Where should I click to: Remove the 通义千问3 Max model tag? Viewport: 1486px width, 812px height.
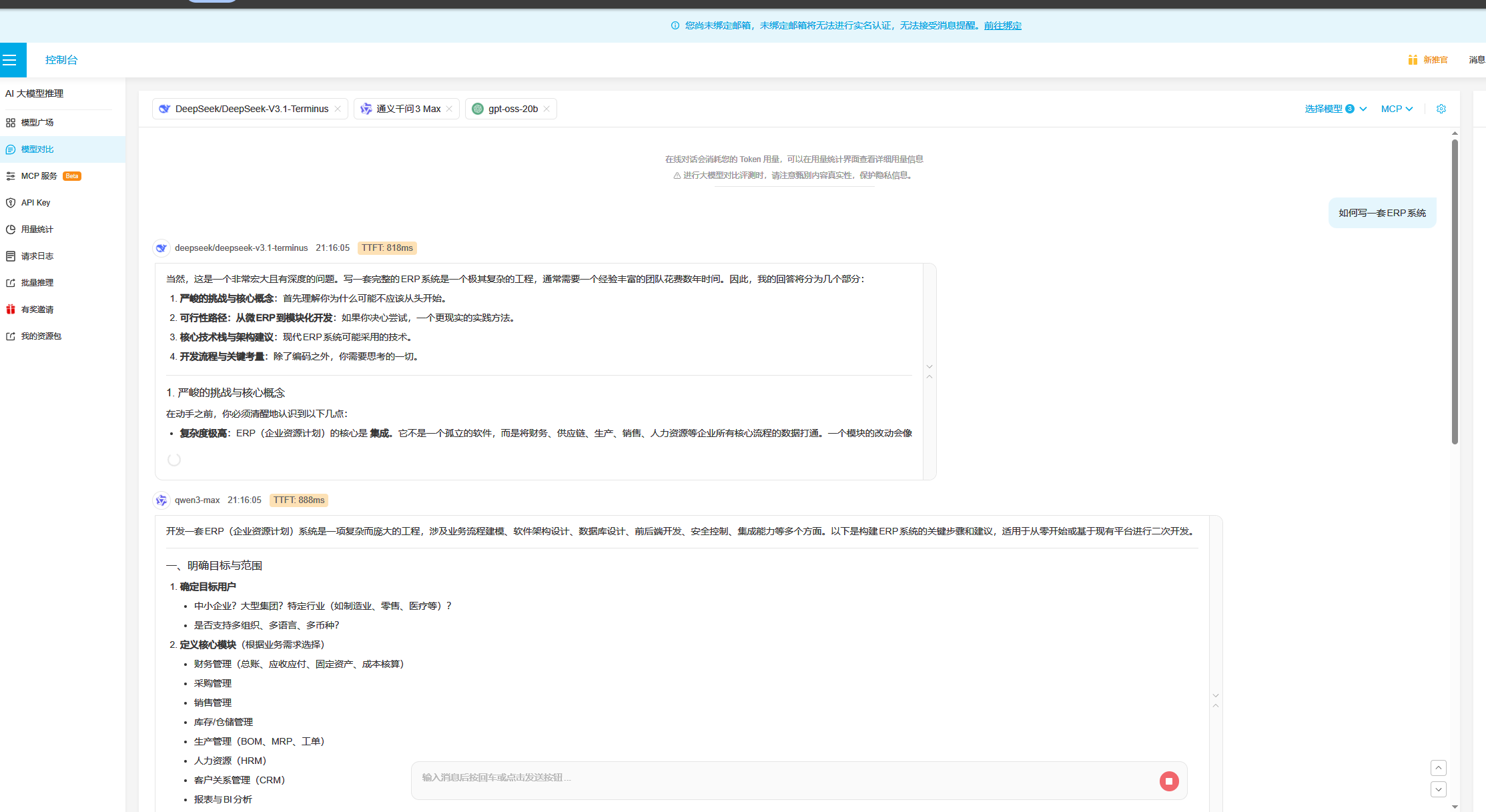(449, 109)
